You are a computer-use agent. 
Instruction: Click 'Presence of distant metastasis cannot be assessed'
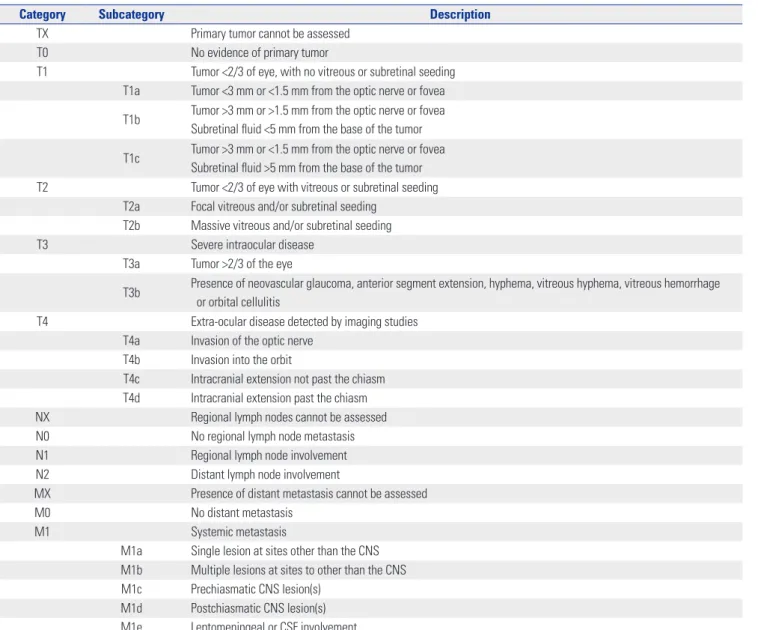point(309,493)
